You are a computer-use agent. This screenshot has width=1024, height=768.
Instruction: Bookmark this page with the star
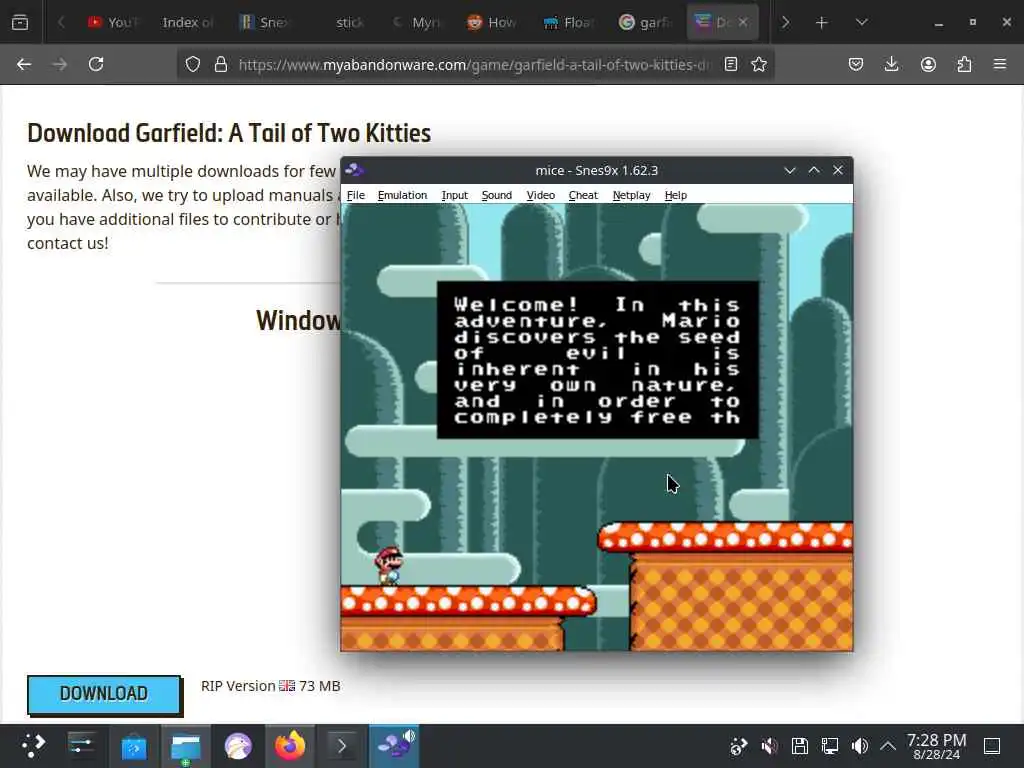point(759,64)
